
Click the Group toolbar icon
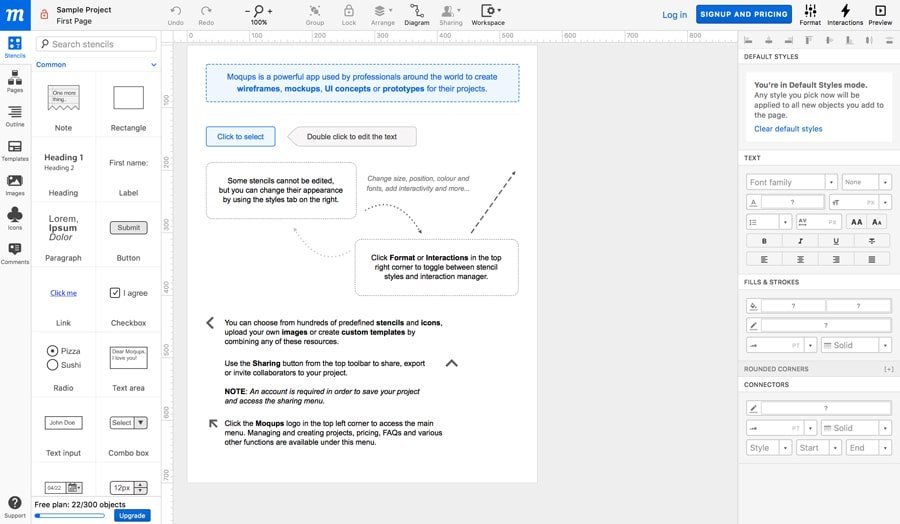pos(315,15)
